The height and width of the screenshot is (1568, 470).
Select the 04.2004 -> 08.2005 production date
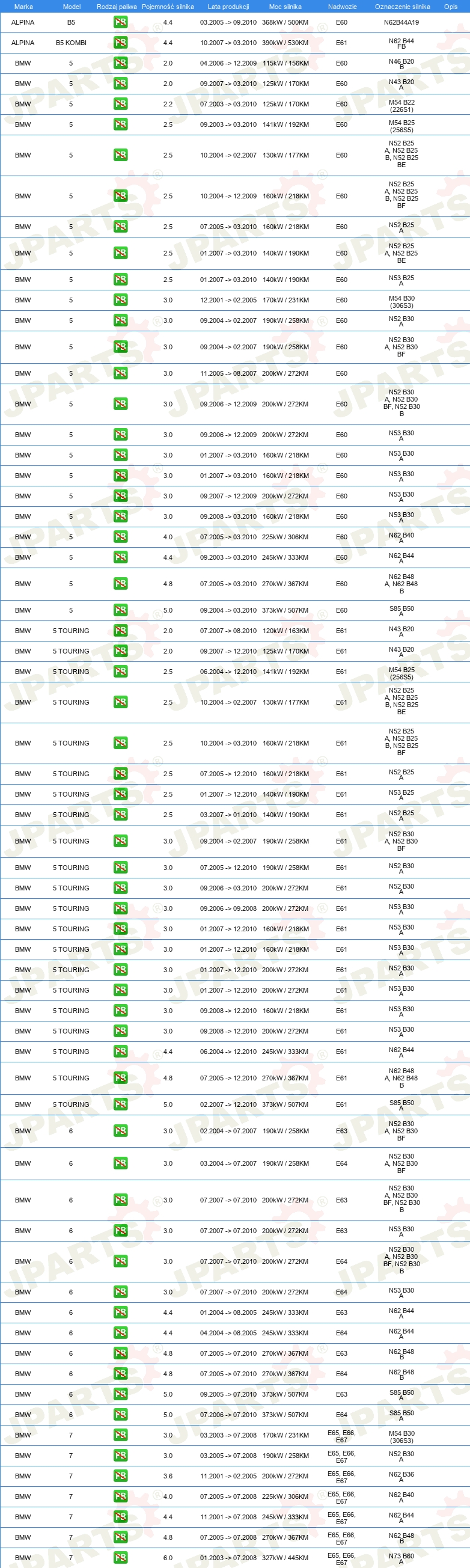[228, 1333]
